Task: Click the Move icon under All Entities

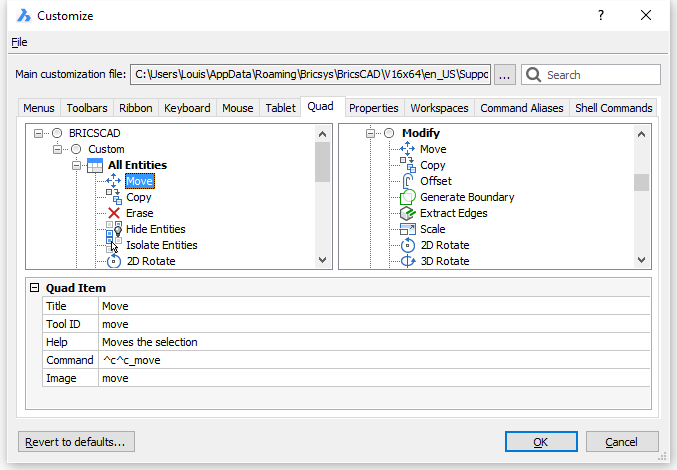Action: [114, 181]
